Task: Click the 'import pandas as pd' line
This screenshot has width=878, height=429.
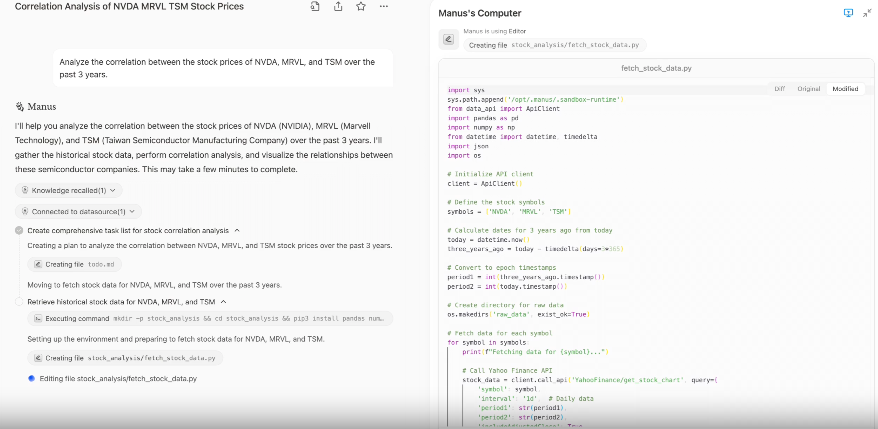Action: tap(483, 118)
